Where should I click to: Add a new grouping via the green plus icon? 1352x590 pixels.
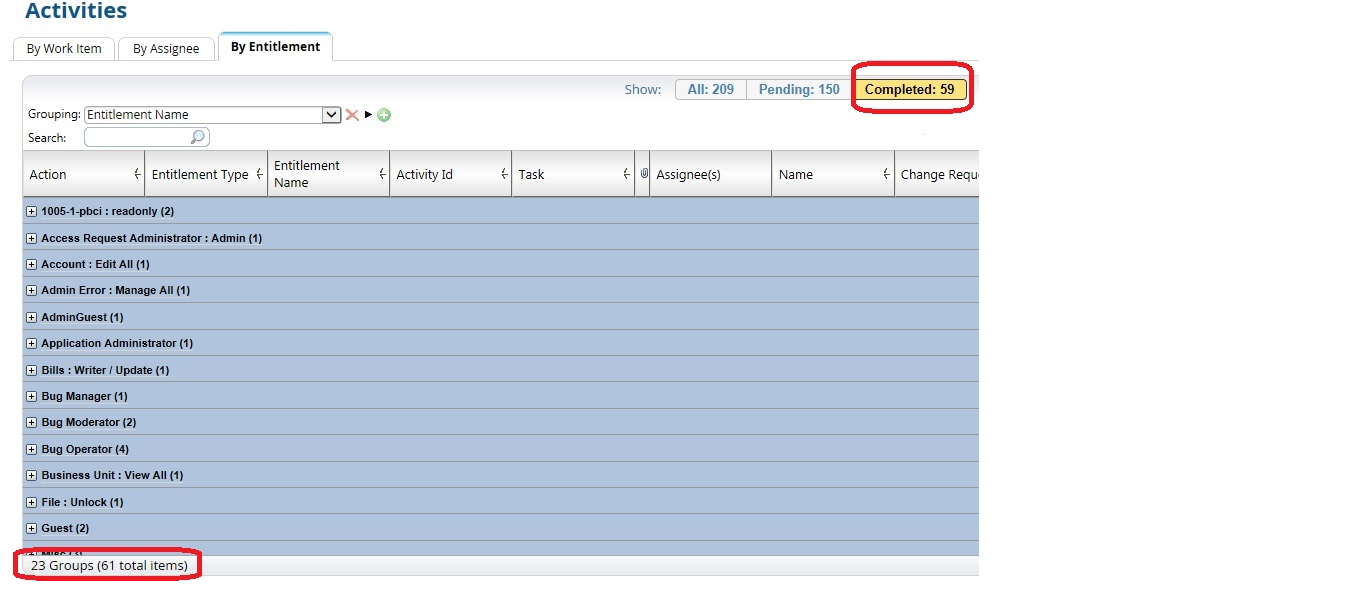(384, 115)
